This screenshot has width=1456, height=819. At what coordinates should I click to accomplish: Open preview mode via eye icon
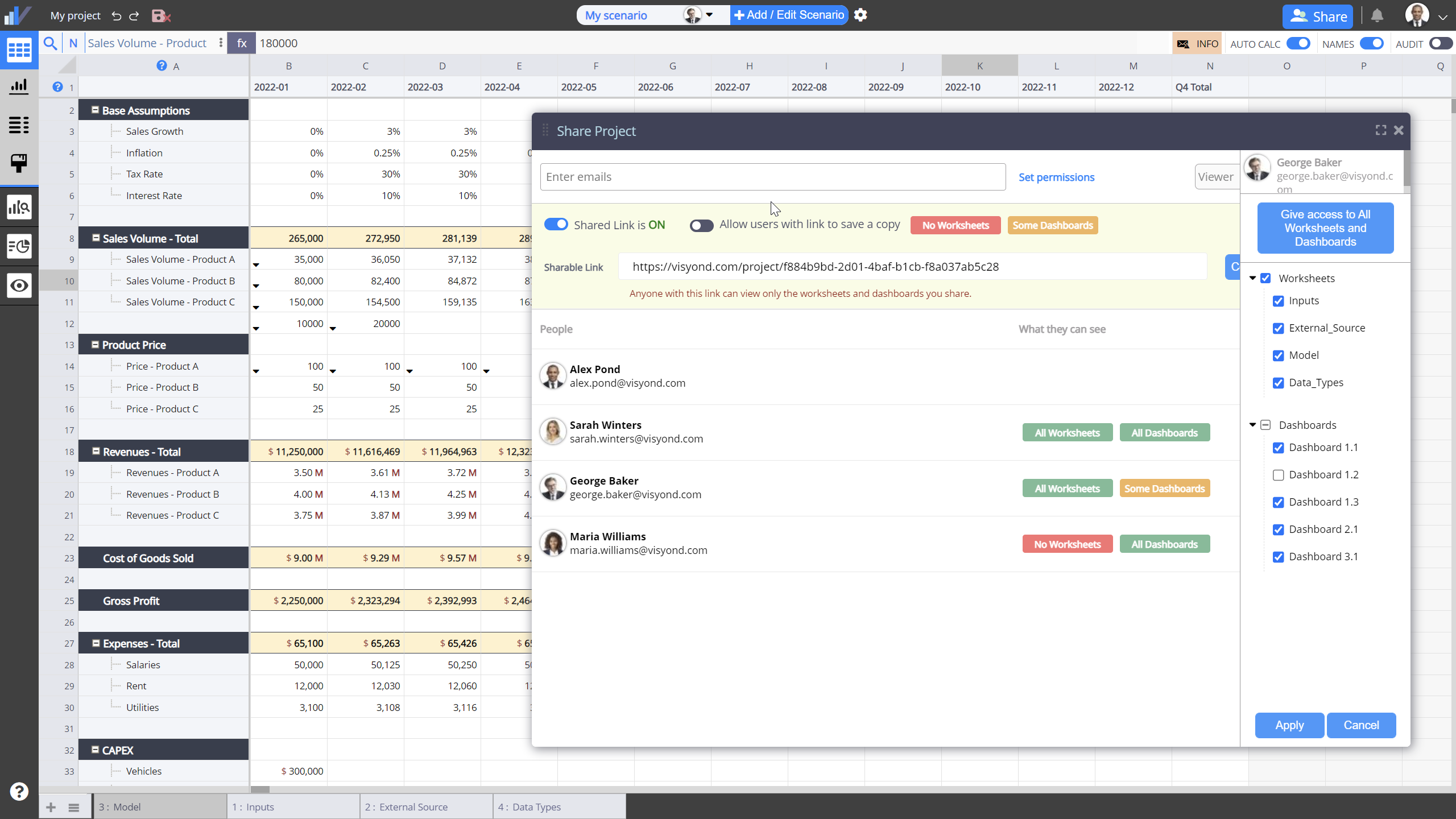point(19,286)
